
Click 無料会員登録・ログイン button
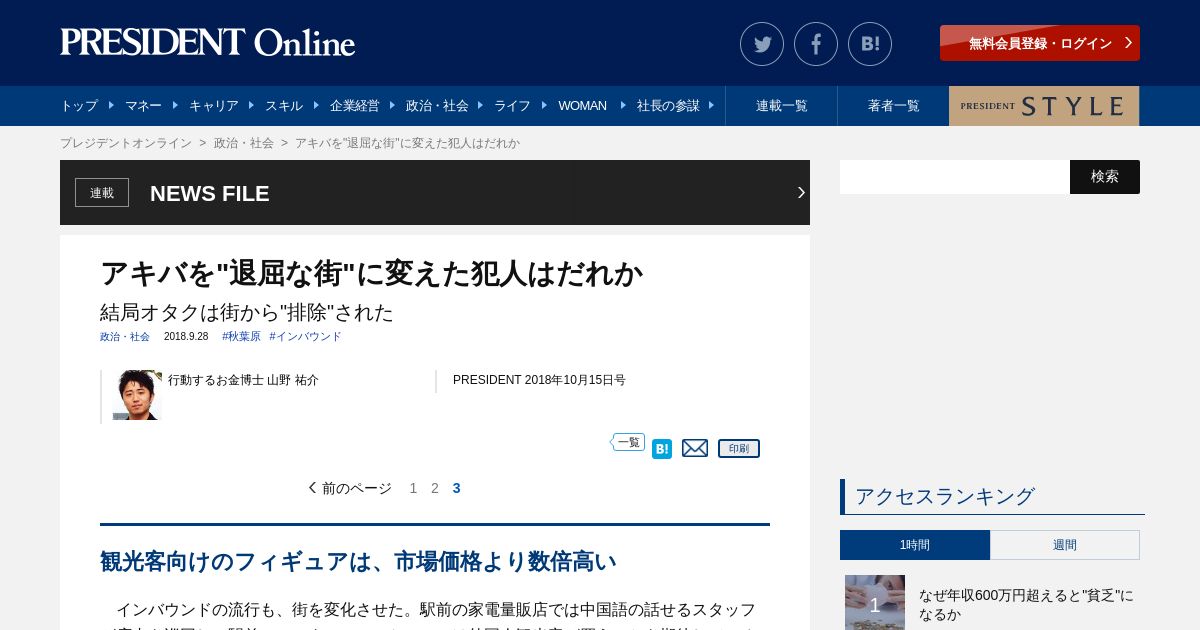point(1040,43)
